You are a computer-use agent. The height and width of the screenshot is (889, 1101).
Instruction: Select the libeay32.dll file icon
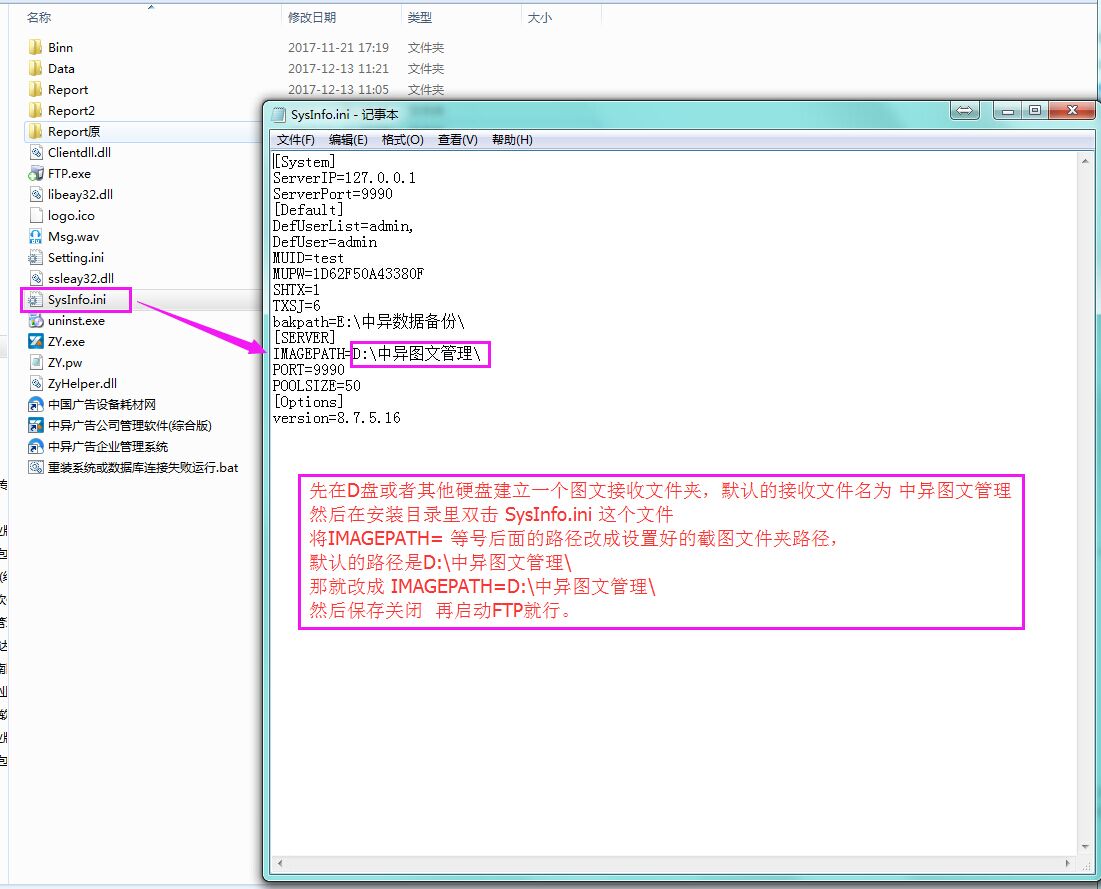pyautogui.click(x=36, y=195)
